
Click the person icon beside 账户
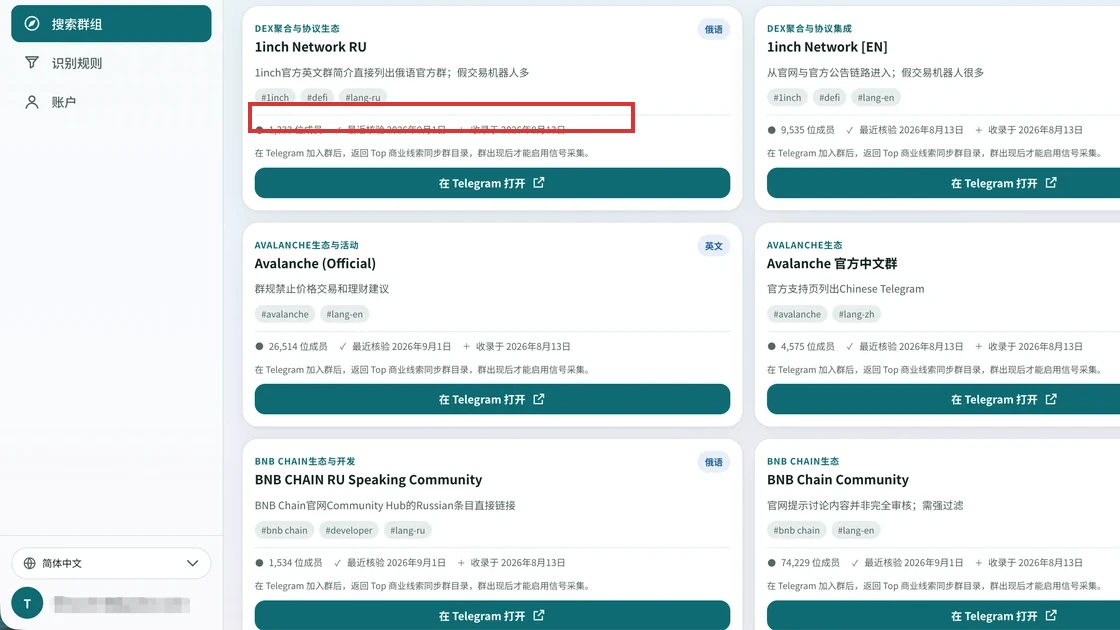[x=31, y=102]
